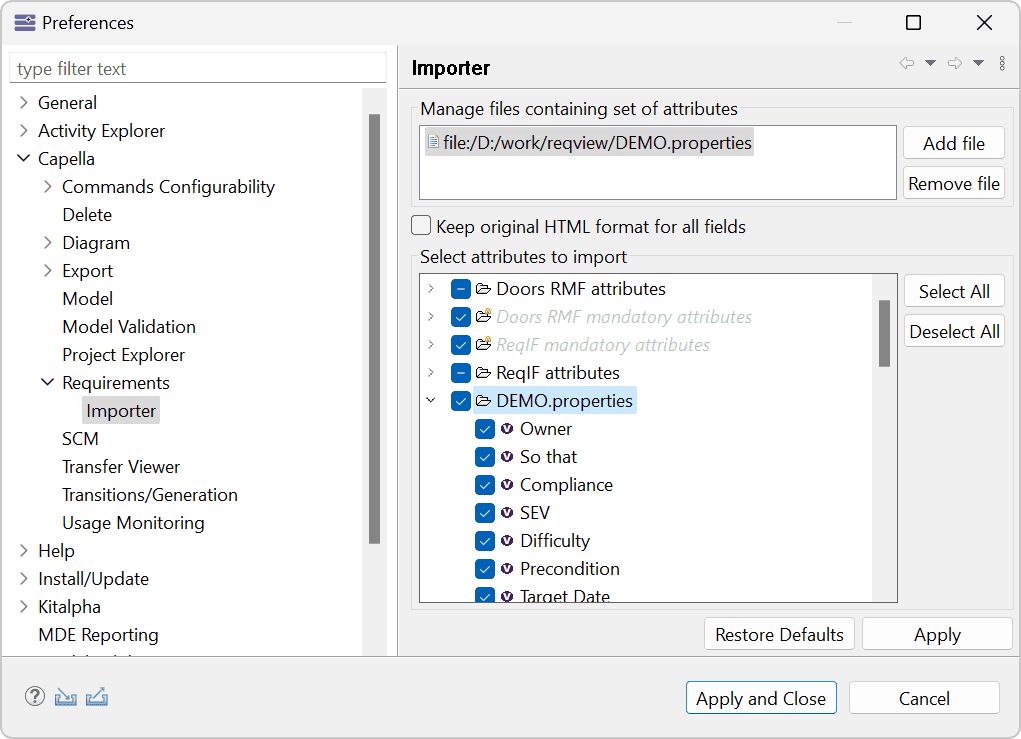Screen dimensions: 1021x739
Task: Uncheck the Difficulty attribute checkbox
Action: click(x=484, y=540)
